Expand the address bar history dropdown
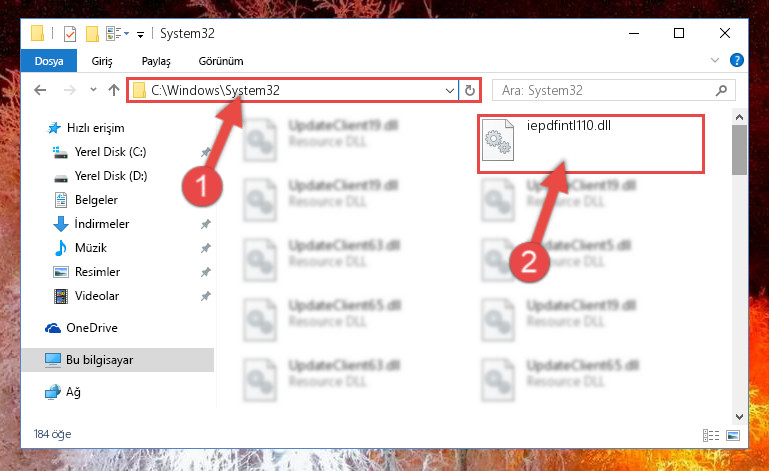Viewport: 769px width, 471px height. (449, 90)
